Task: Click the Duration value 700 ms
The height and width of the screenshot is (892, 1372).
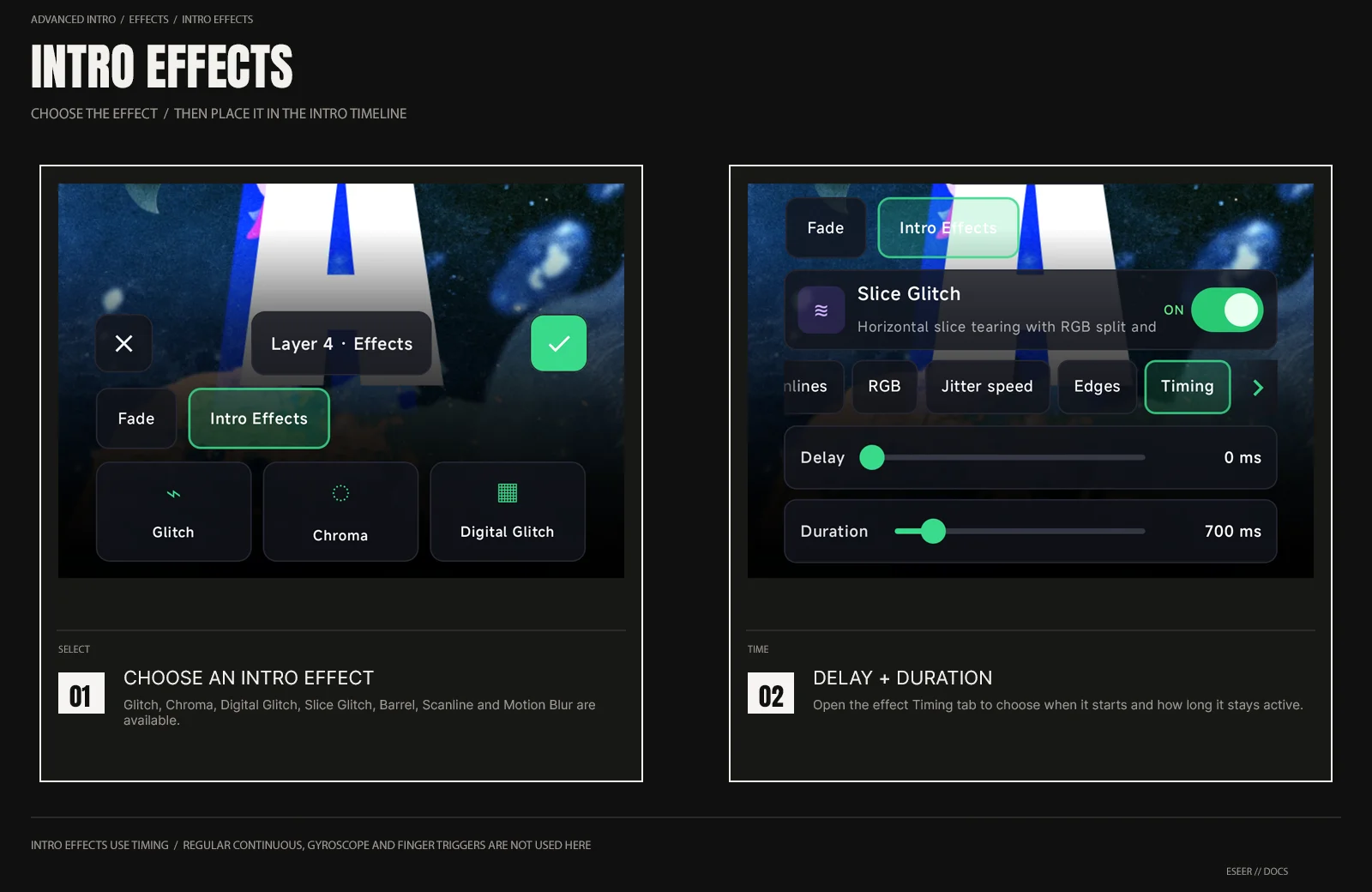Action: coord(1233,532)
